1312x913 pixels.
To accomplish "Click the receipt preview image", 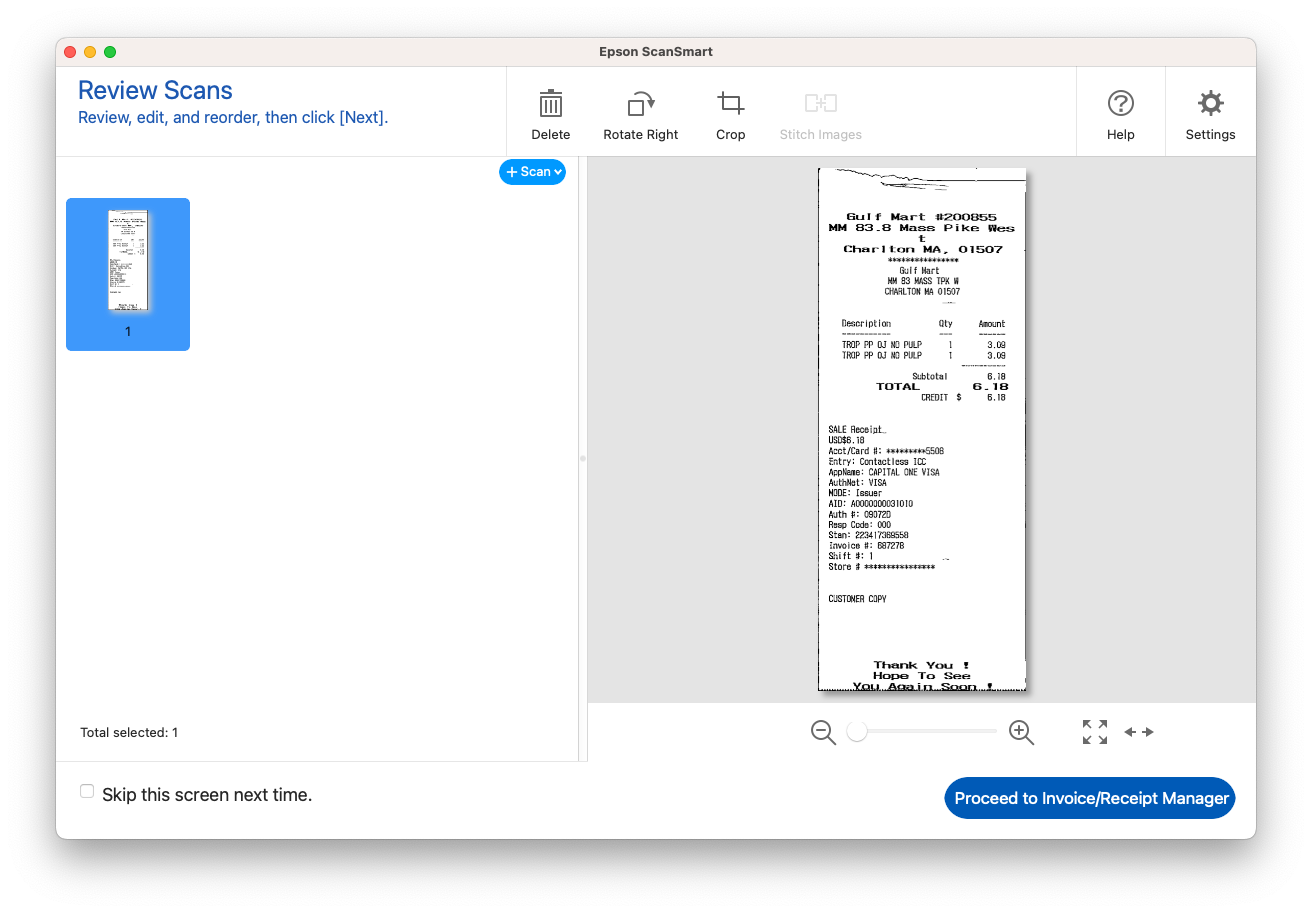I will tap(922, 429).
